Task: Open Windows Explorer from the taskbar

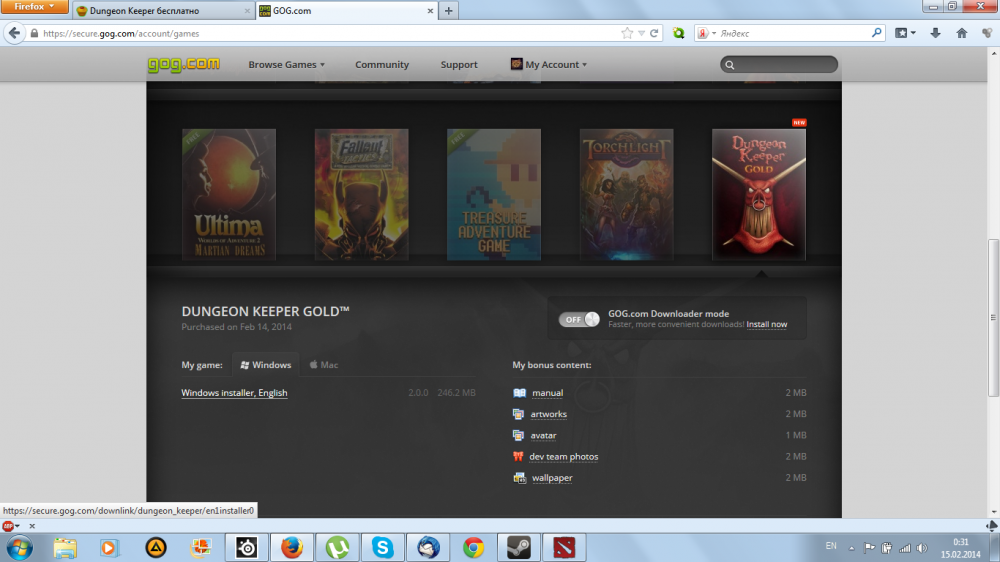Action: [x=65, y=547]
